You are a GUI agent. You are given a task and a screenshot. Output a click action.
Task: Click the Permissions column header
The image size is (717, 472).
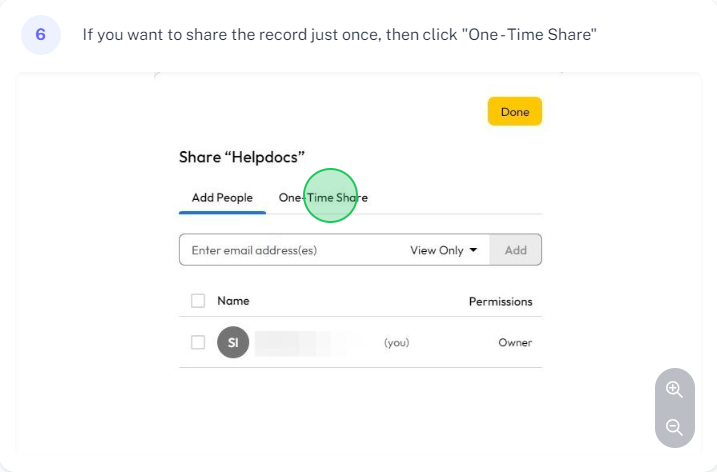500,301
